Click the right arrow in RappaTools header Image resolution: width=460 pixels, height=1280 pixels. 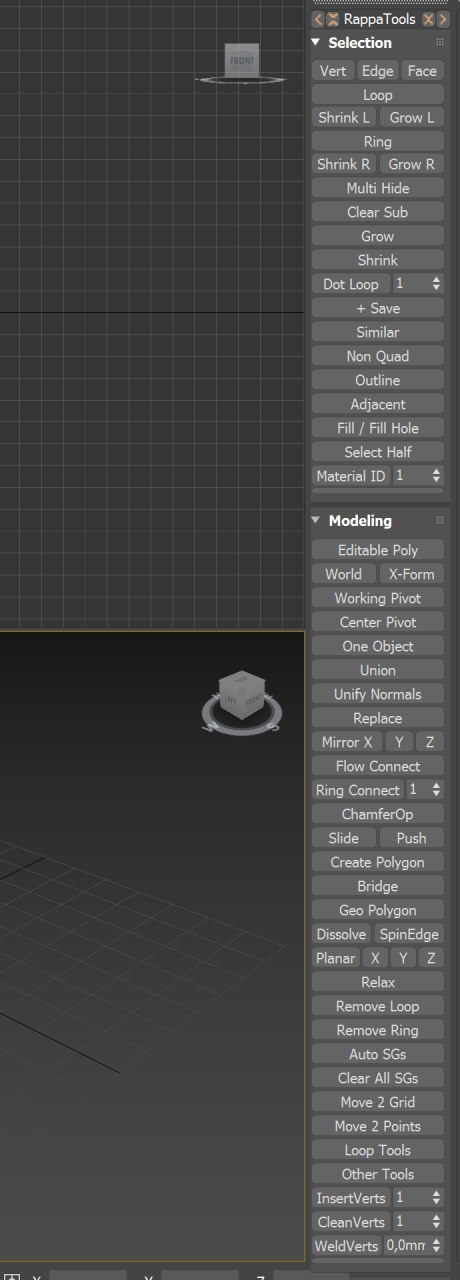click(x=443, y=19)
